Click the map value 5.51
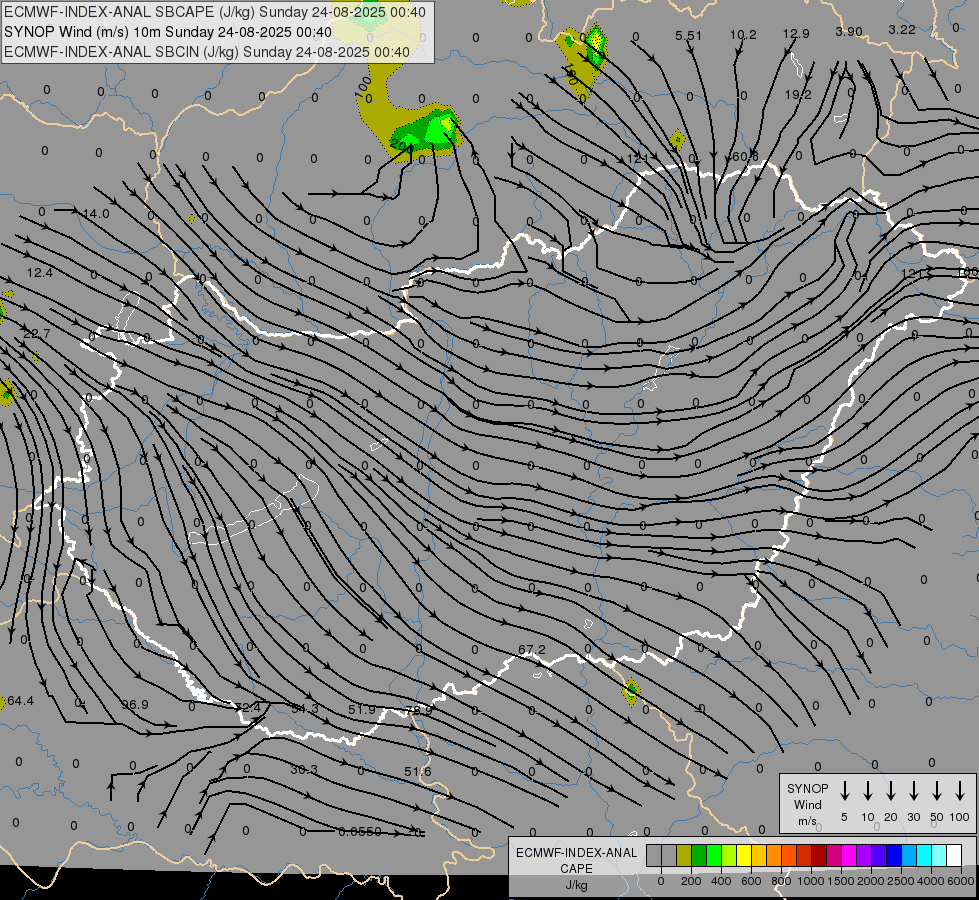Image resolution: width=979 pixels, height=900 pixels. pyautogui.click(x=689, y=36)
